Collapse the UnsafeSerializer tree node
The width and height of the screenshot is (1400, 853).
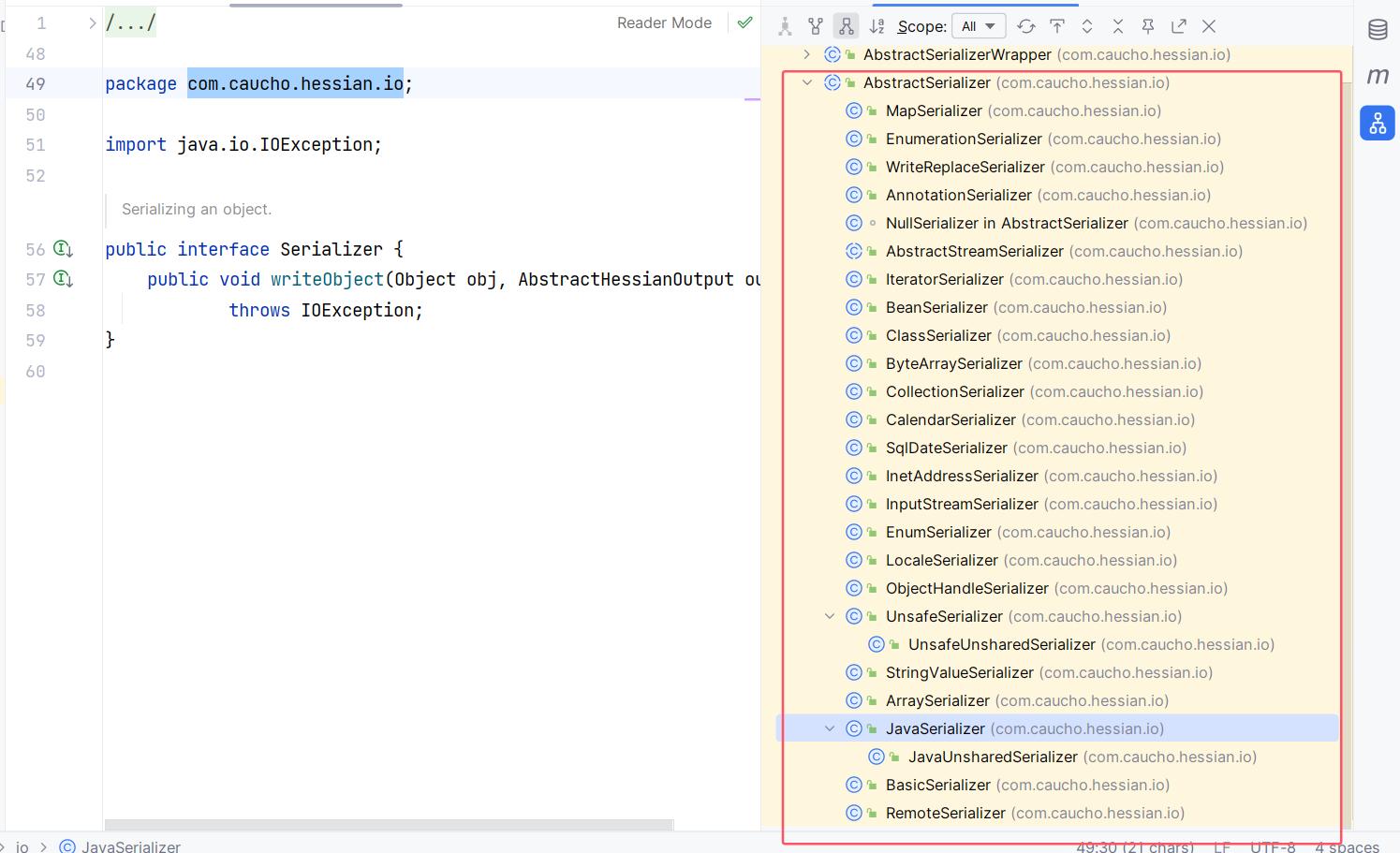click(x=830, y=616)
